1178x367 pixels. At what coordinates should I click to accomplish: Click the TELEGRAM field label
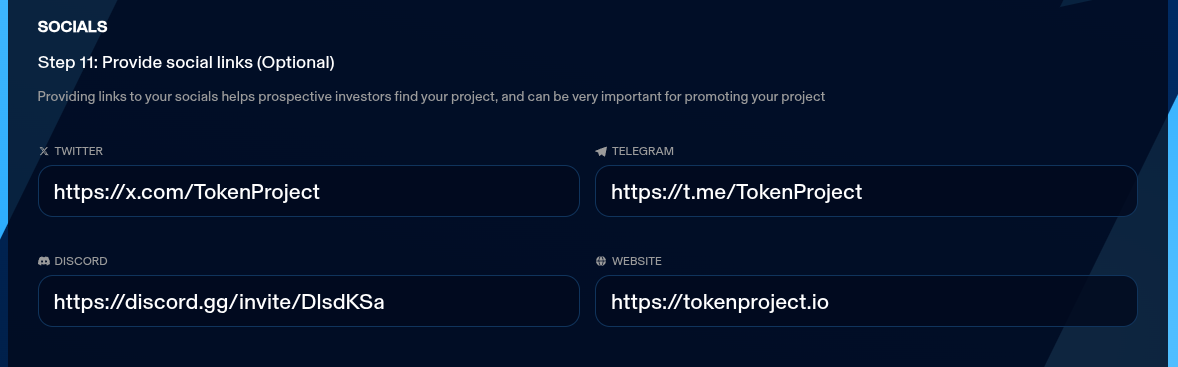tap(642, 151)
